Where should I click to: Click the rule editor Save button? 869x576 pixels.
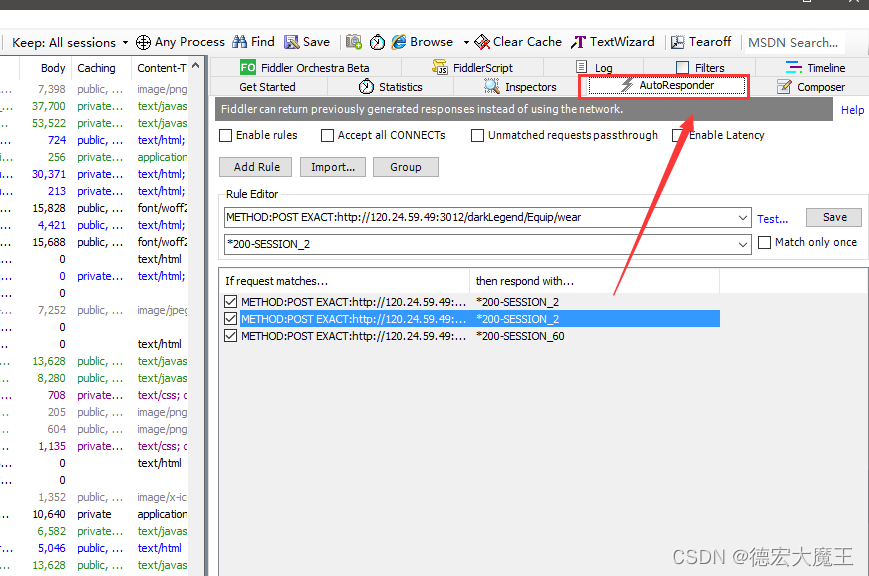click(834, 217)
